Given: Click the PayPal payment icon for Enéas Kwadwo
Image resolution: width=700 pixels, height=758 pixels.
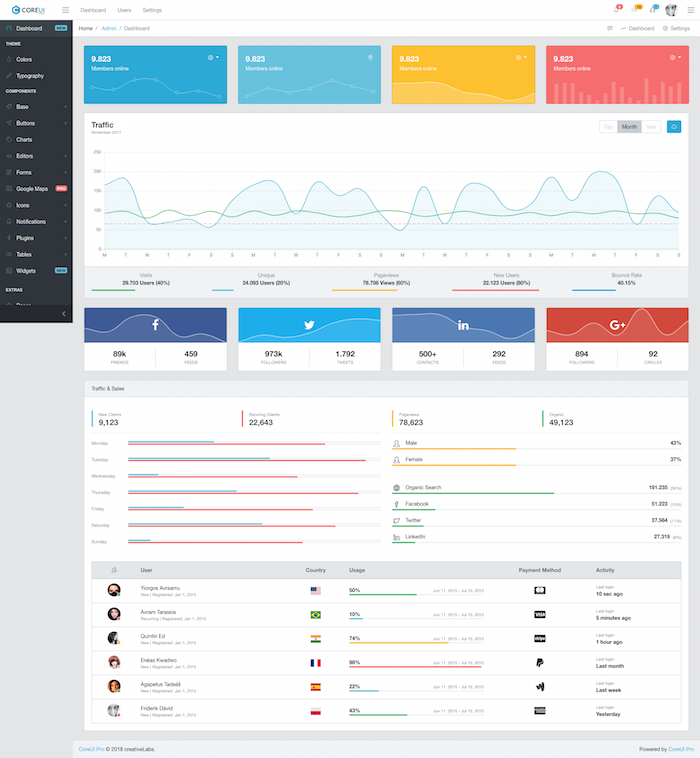Looking at the screenshot, I should coord(540,663).
